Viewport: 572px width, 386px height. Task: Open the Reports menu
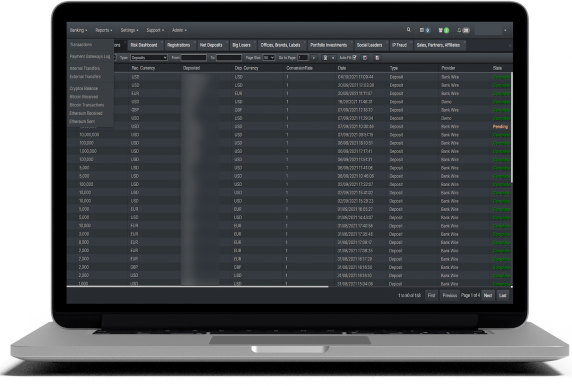pos(104,30)
